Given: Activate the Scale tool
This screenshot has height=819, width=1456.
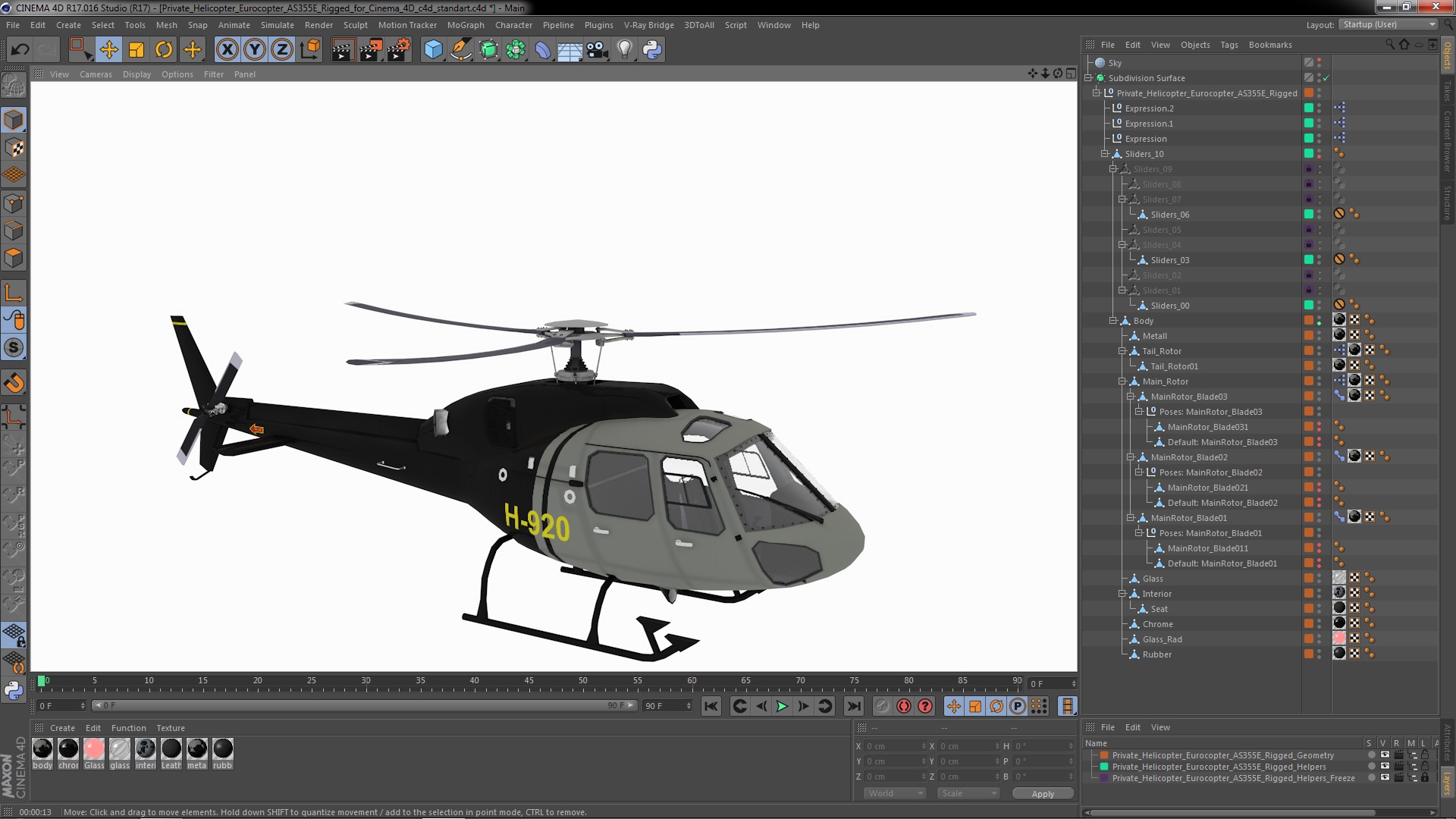Looking at the screenshot, I should tap(136, 50).
